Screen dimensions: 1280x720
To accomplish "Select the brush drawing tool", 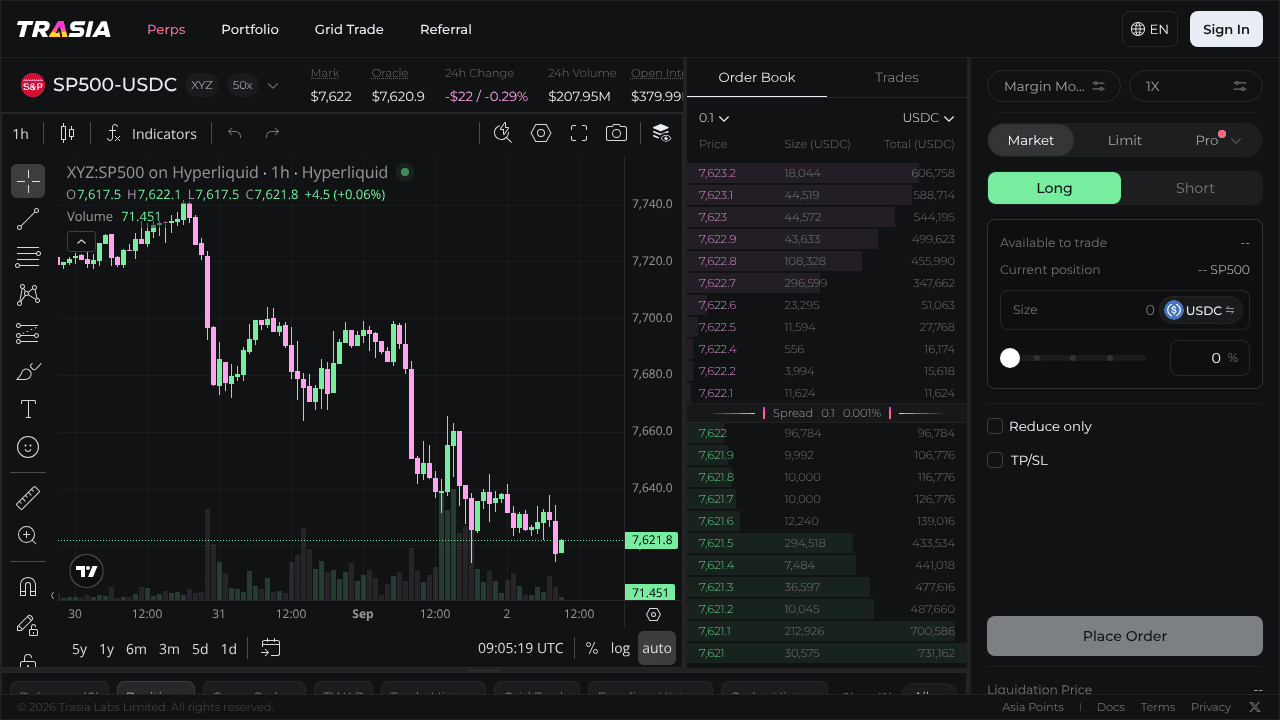I will (28, 371).
